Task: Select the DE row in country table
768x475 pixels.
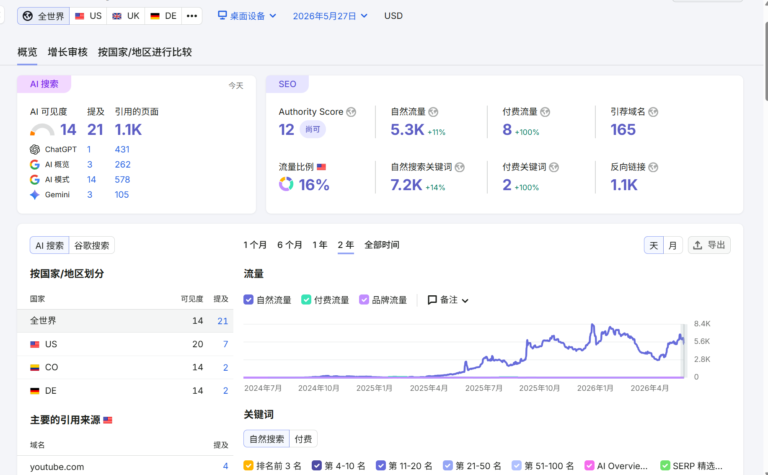Action: pyautogui.click(x=125, y=391)
